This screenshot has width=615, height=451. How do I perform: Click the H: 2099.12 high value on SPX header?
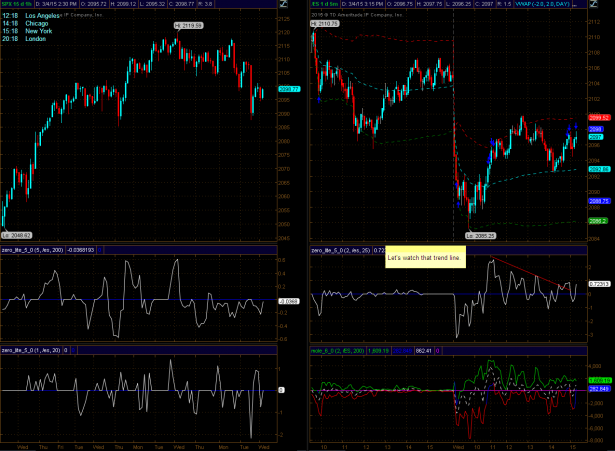tap(123, 4)
